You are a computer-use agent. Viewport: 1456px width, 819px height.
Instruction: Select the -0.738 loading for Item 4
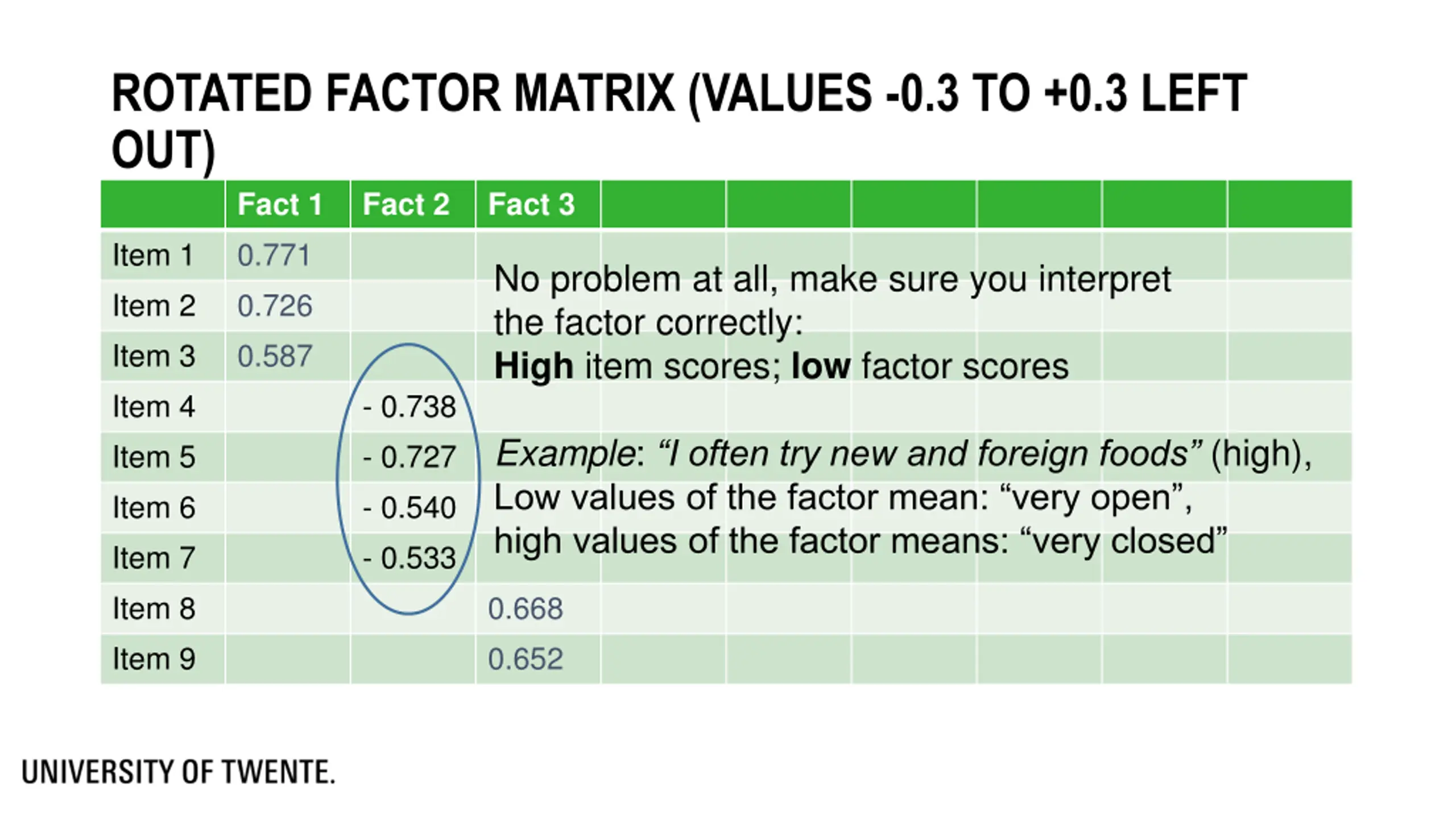tap(409, 407)
